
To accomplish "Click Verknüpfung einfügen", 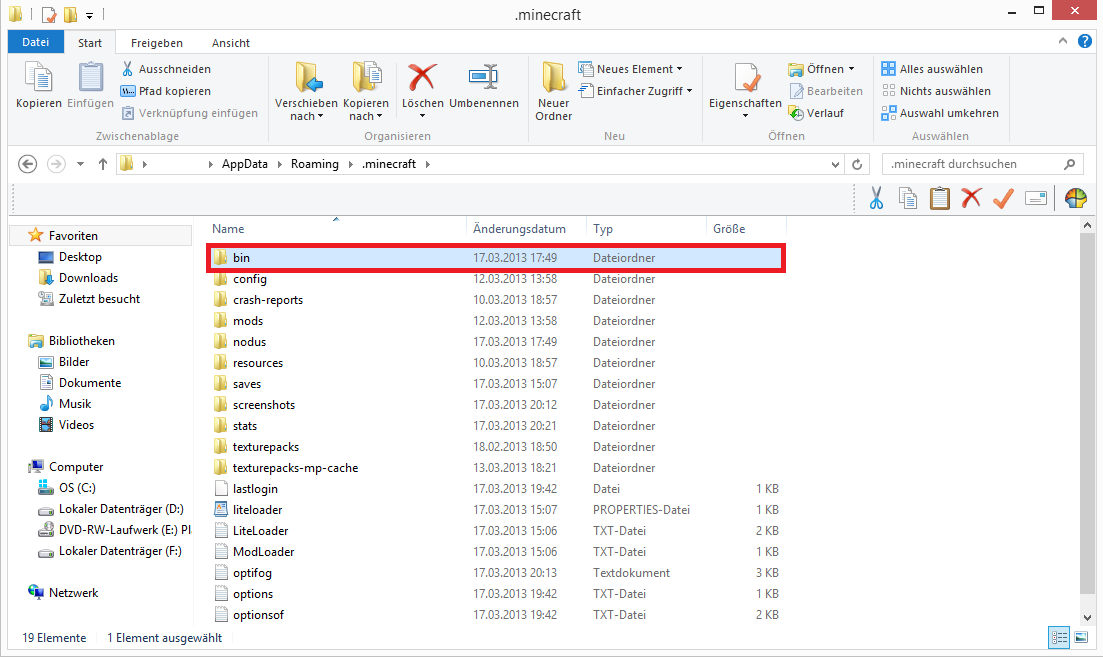I will point(189,113).
